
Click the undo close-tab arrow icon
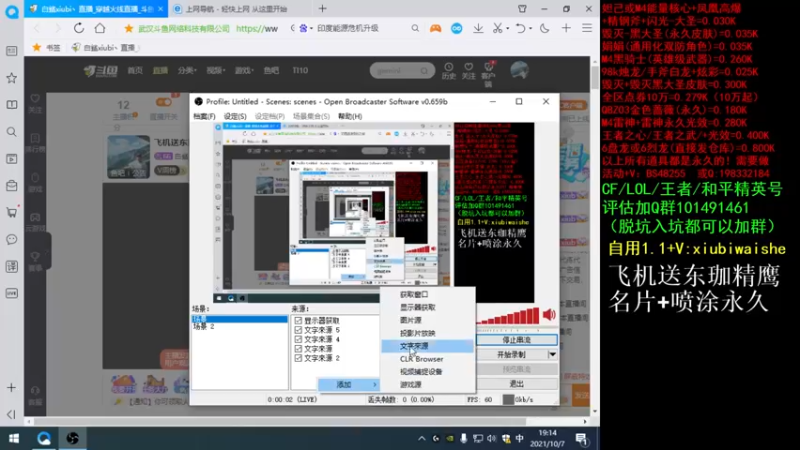pyautogui.click(x=520, y=29)
